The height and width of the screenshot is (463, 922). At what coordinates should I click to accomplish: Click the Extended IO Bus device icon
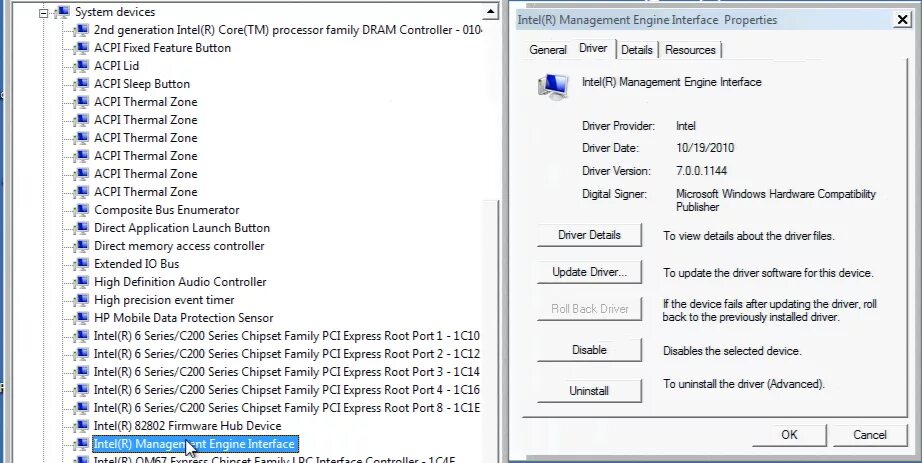tap(81, 264)
